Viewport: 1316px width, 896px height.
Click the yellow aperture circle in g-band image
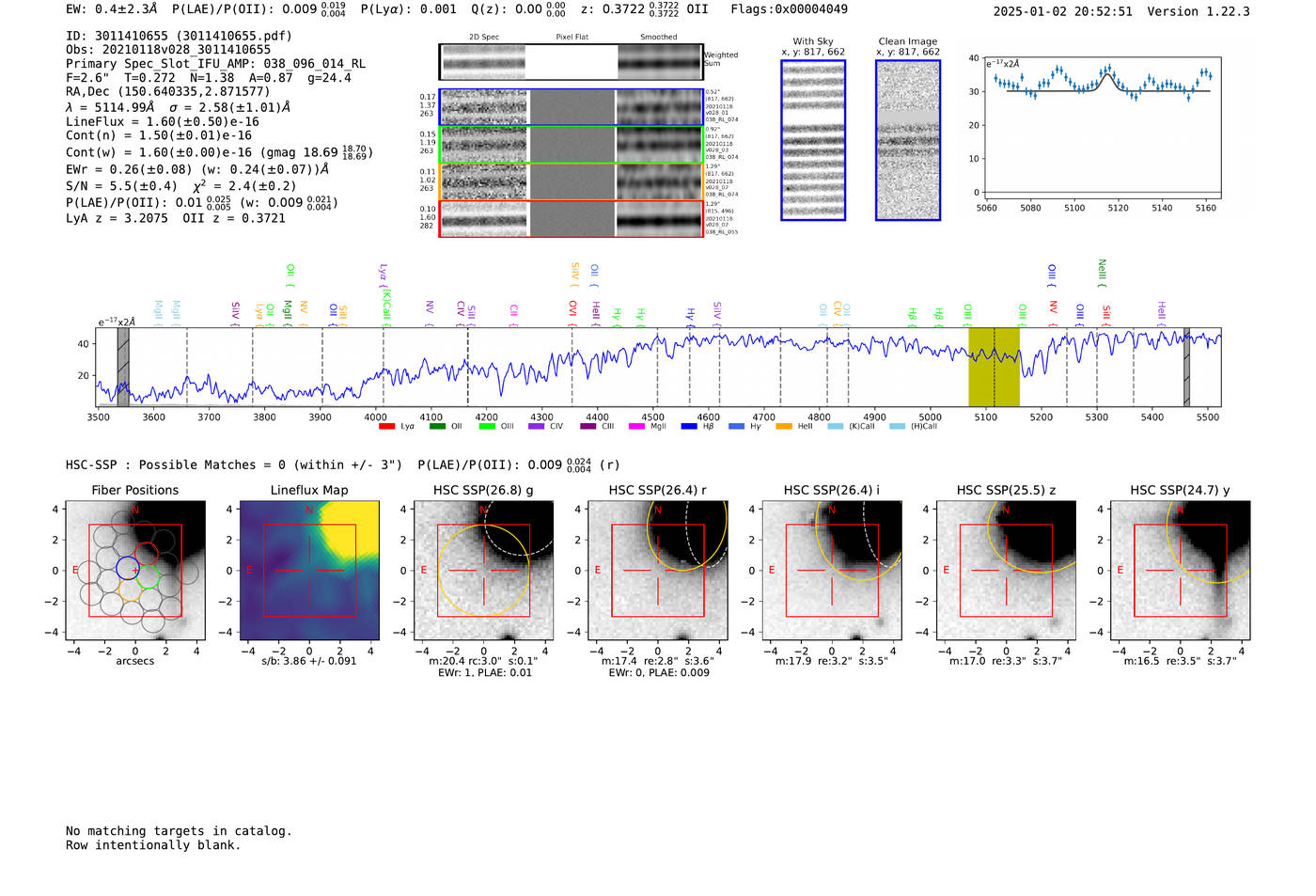[x=484, y=571]
